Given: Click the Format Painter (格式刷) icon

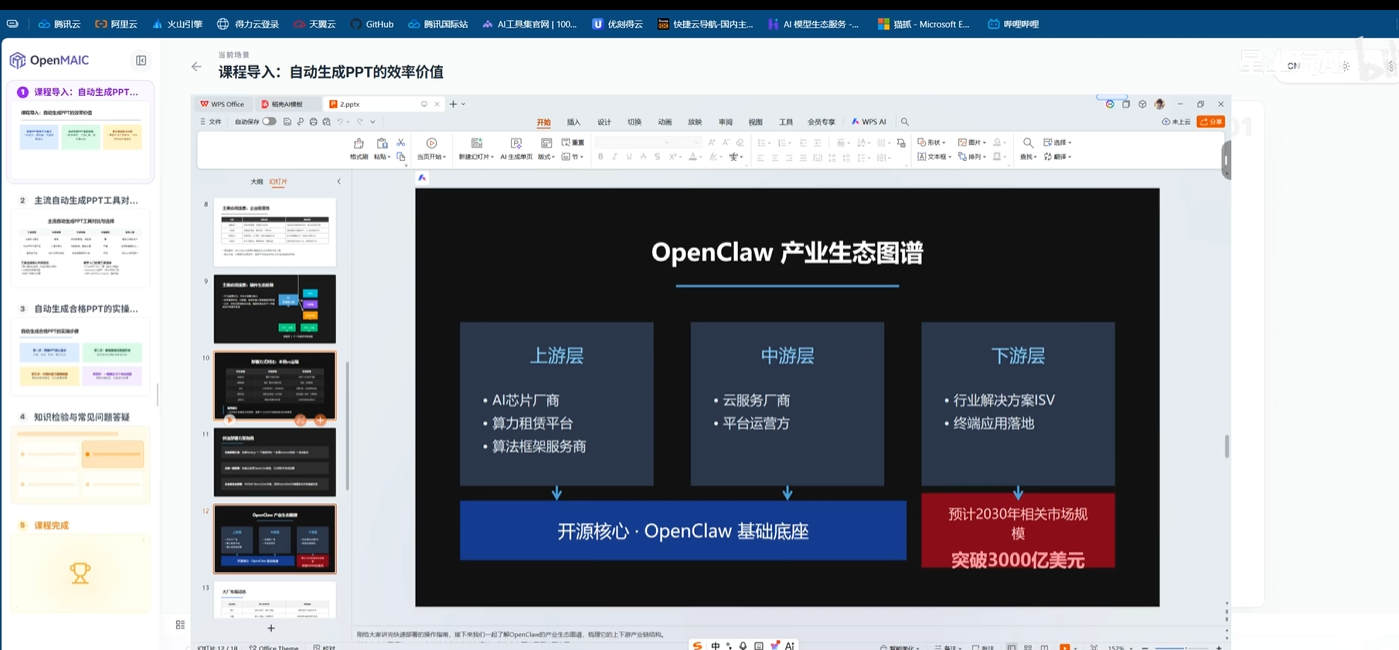Looking at the screenshot, I should pyautogui.click(x=358, y=144).
